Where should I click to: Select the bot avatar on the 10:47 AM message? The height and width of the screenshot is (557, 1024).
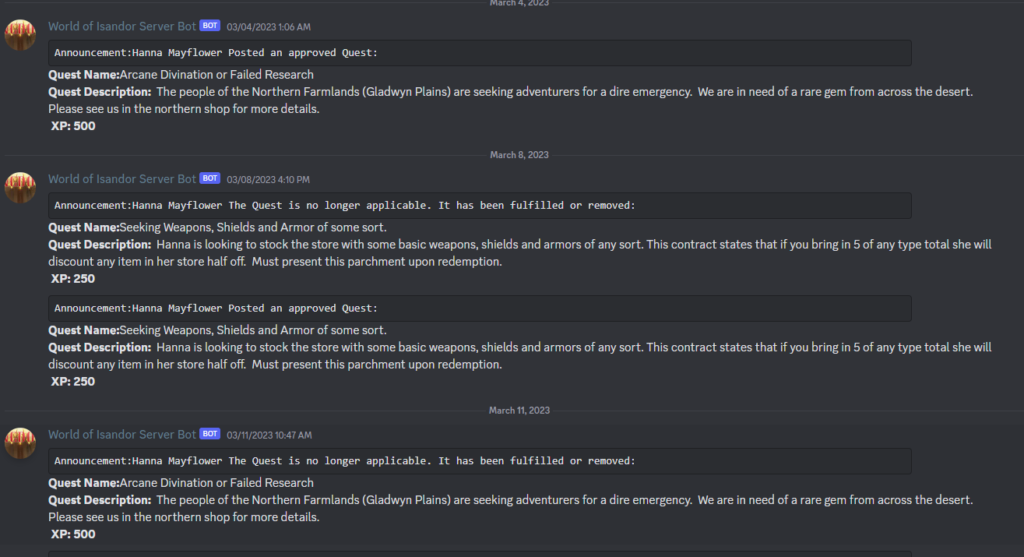coord(21,444)
